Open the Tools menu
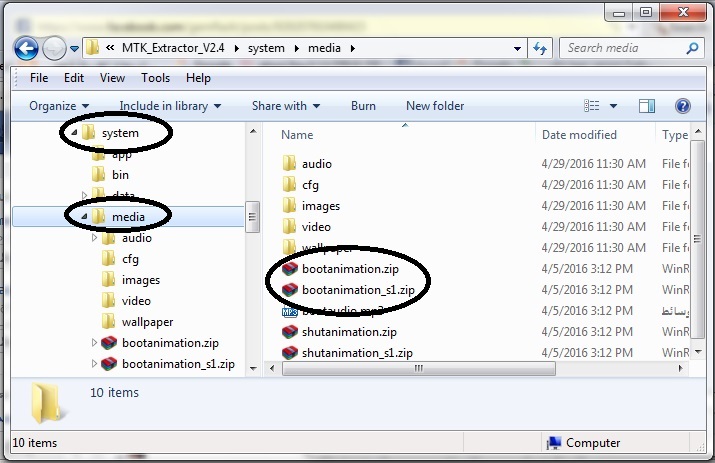The width and height of the screenshot is (715, 463). pos(155,78)
